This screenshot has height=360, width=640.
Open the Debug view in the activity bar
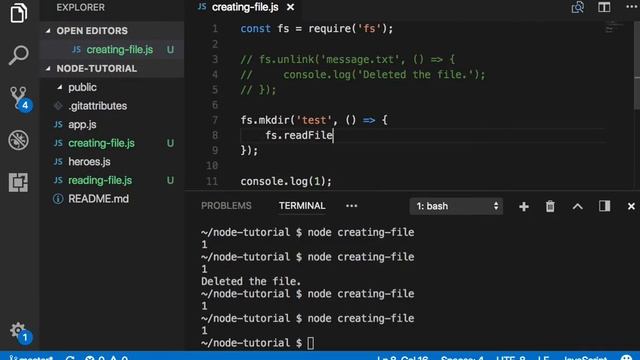[18, 140]
